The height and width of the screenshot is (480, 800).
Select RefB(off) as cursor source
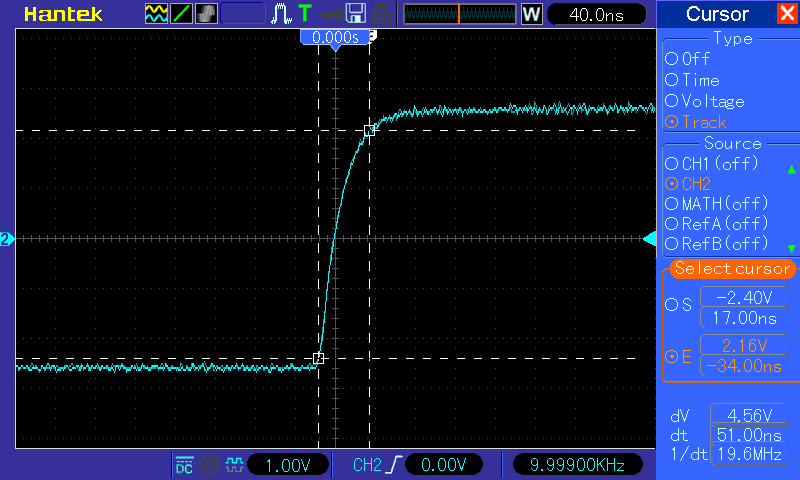716,243
